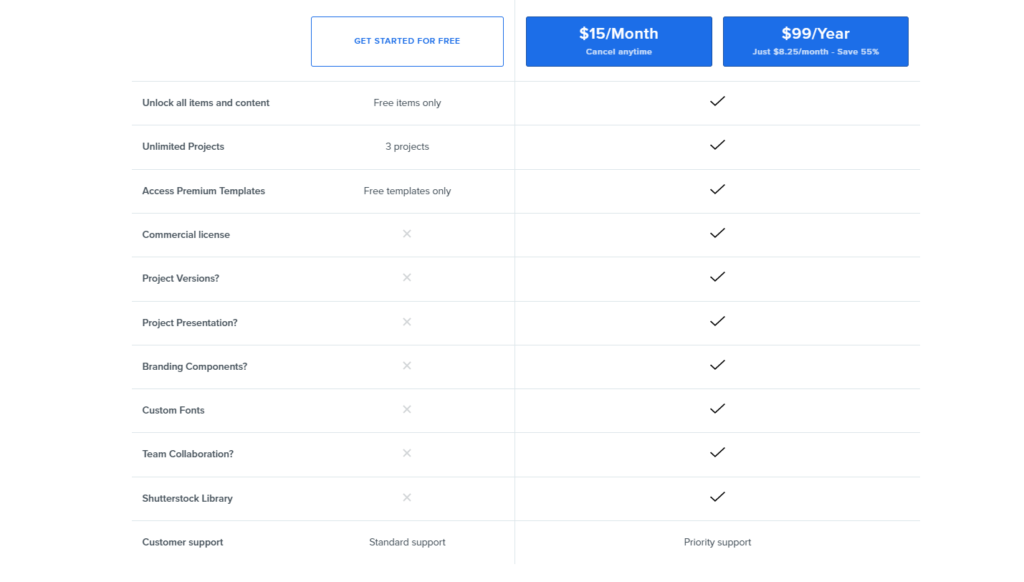Viewport: 1024px width, 582px height.
Task: Click the 'Access Premium Templates' label
Action: pyautogui.click(x=204, y=191)
